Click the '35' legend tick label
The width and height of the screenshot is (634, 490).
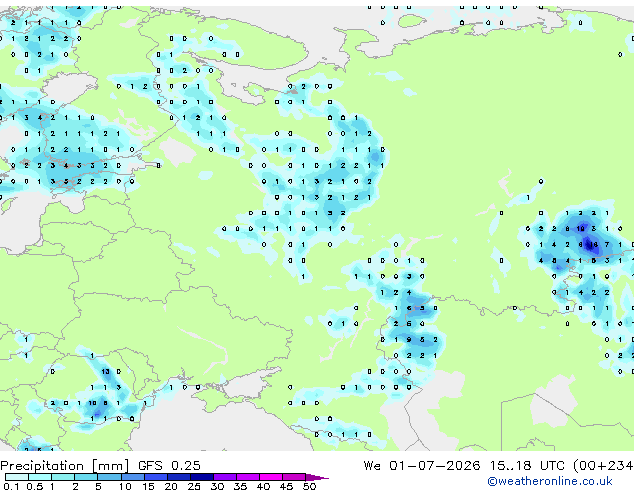[240, 486]
